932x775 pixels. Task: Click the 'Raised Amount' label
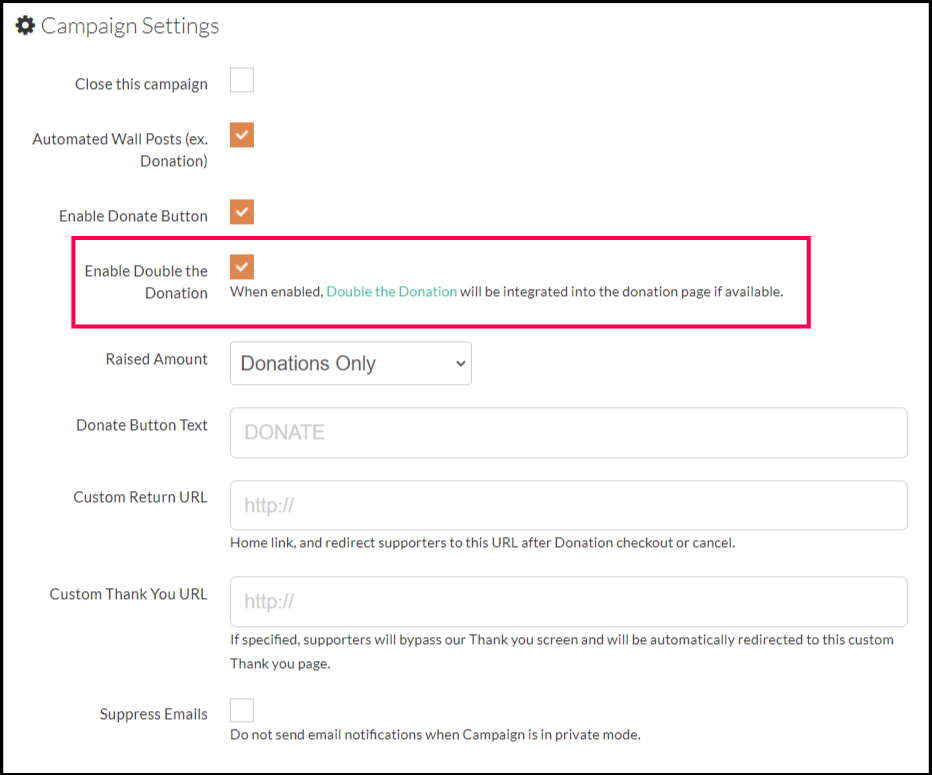[156, 359]
